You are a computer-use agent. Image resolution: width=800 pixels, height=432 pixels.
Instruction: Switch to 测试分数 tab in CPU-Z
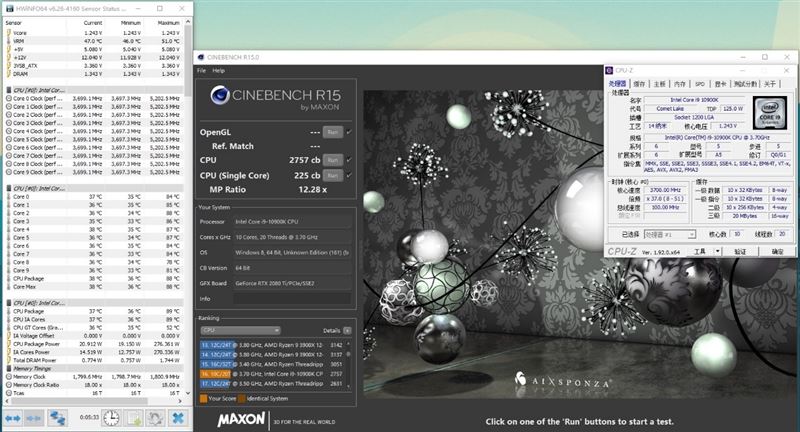pyautogui.click(x=745, y=84)
